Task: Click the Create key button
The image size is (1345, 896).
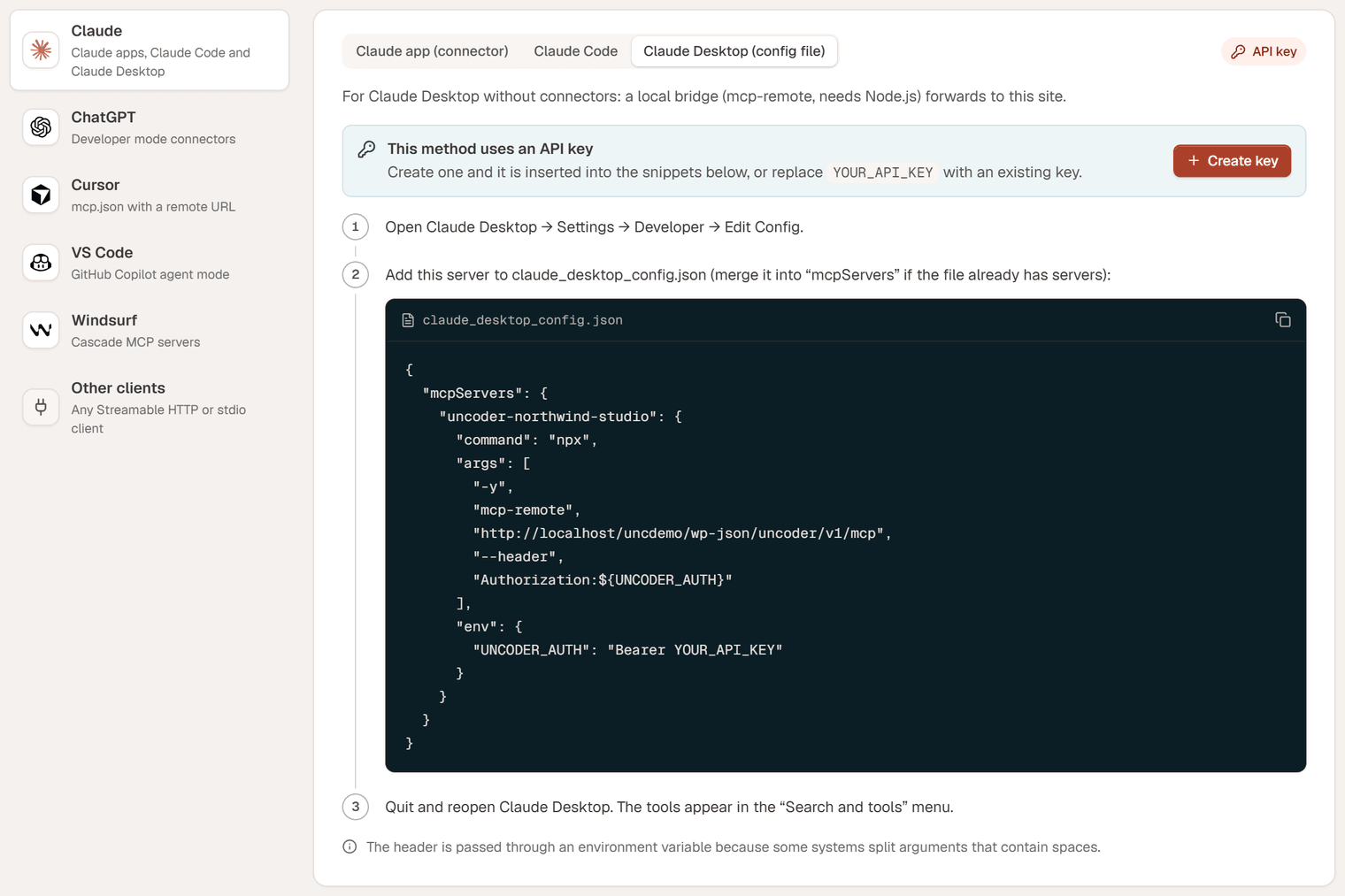Action: pyautogui.click(x=1232, y=161)
